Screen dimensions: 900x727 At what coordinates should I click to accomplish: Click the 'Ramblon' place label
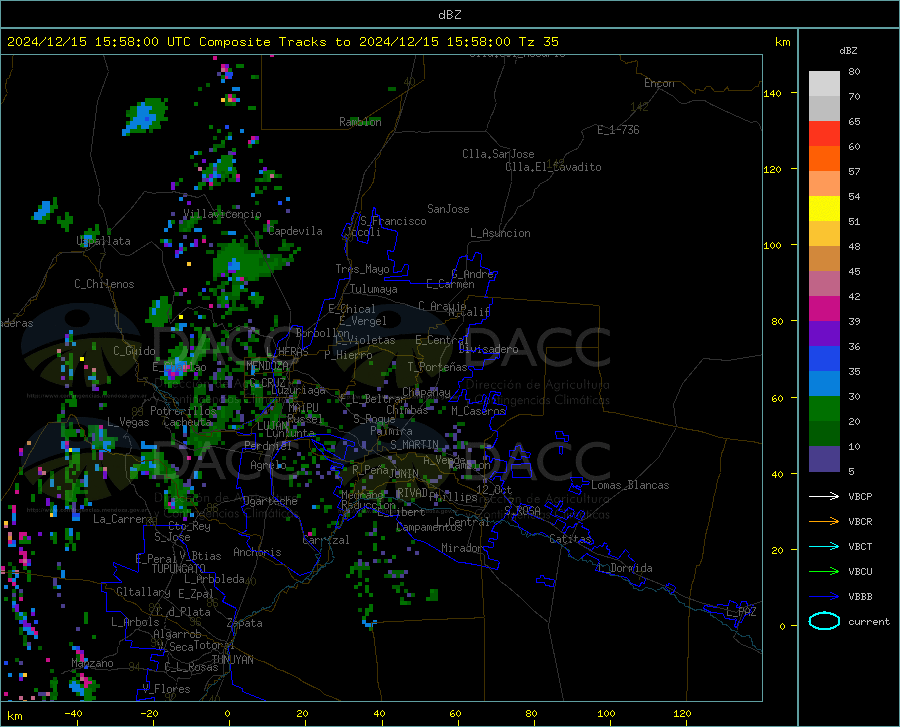tap(360, 122)
